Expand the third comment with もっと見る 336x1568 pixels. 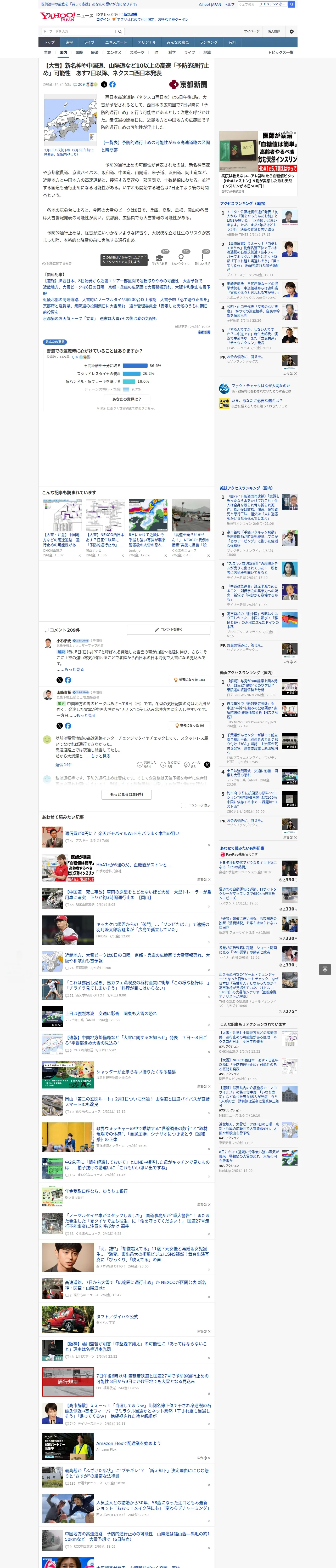tap(101, 756)
